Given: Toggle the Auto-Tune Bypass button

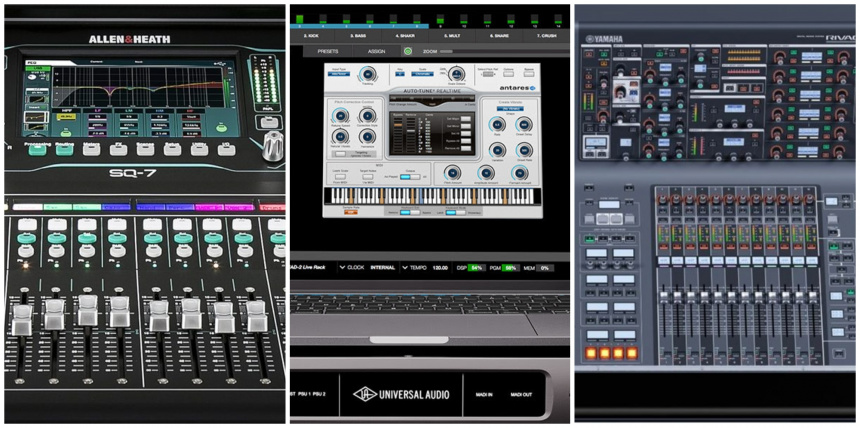Looking at the screenshot, I should (529, 74).
